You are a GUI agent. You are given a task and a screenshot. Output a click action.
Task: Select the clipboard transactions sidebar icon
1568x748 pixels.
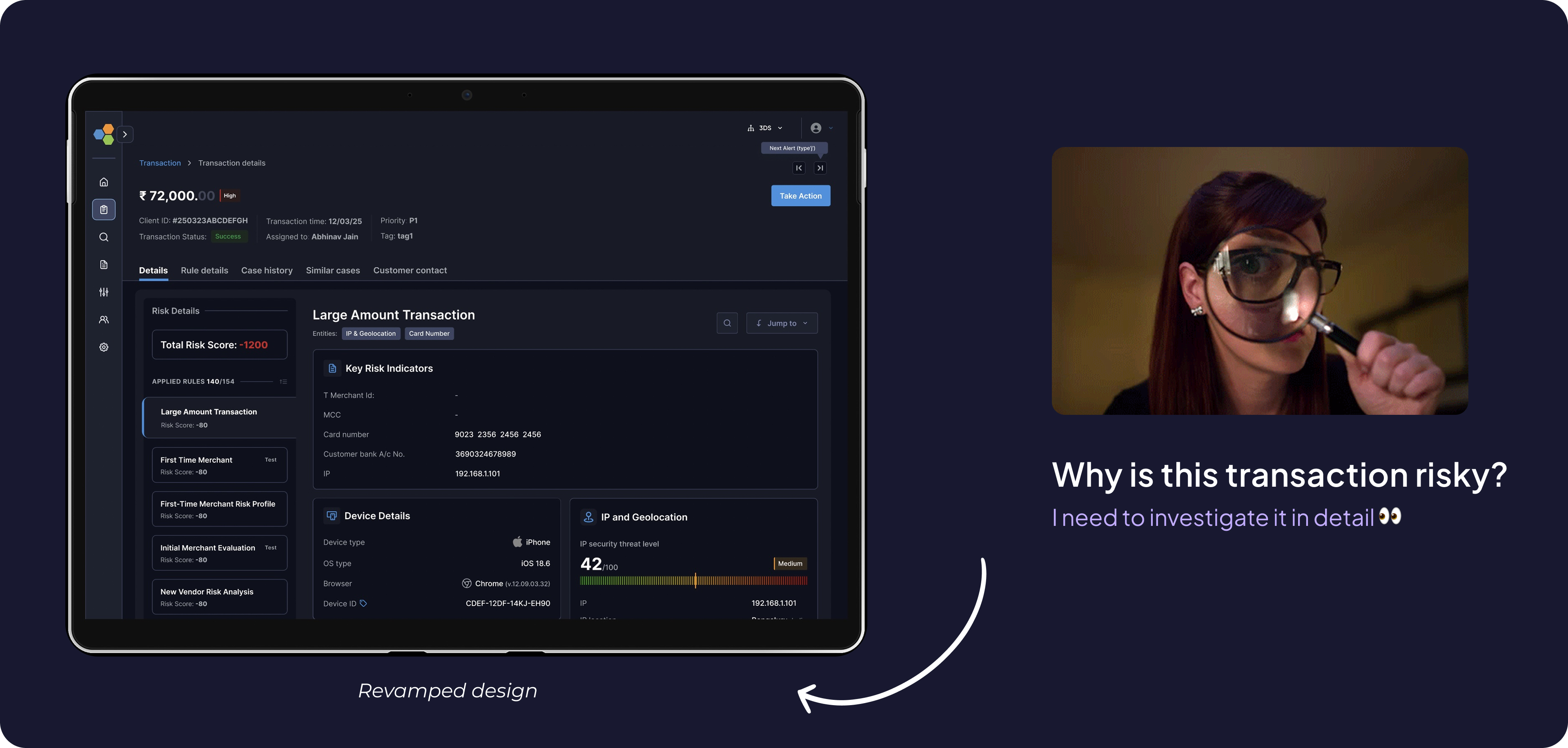[103, 209]
